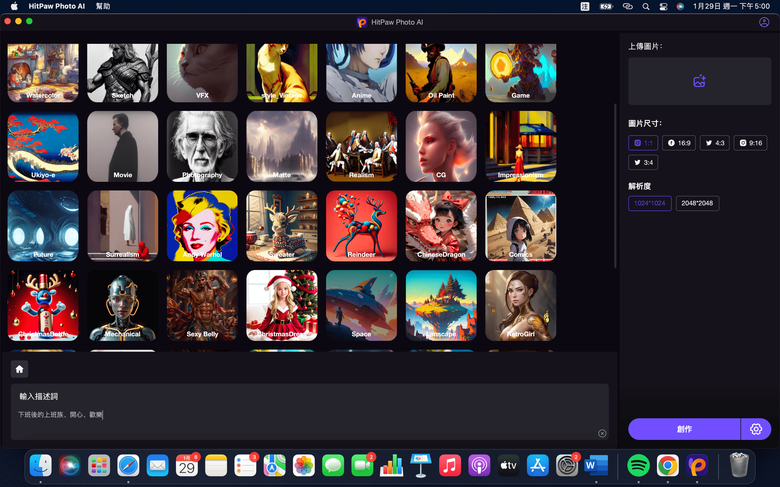Click the upload image area icon

pos(699,81)
